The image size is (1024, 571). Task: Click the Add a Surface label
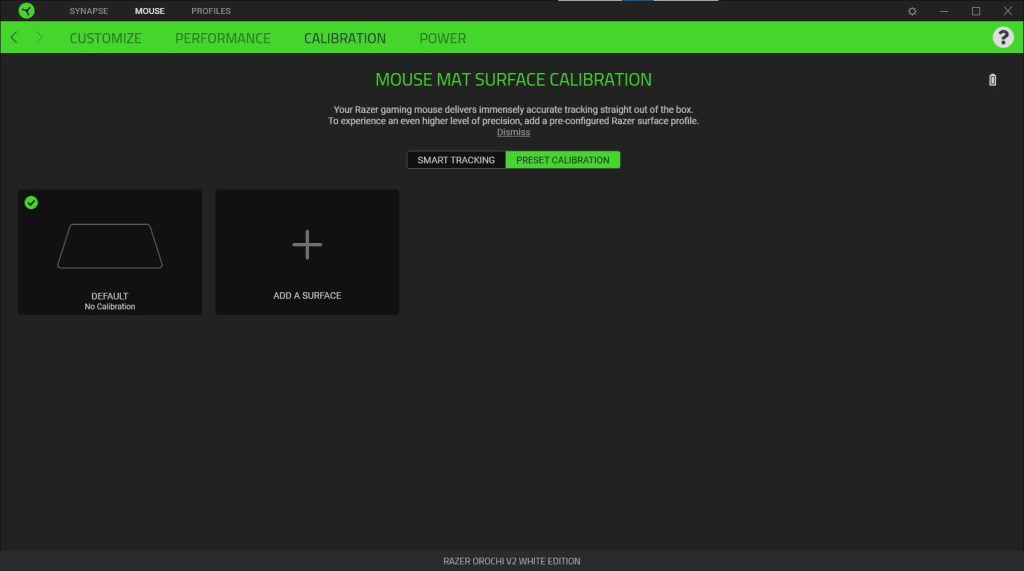(307, 295)
